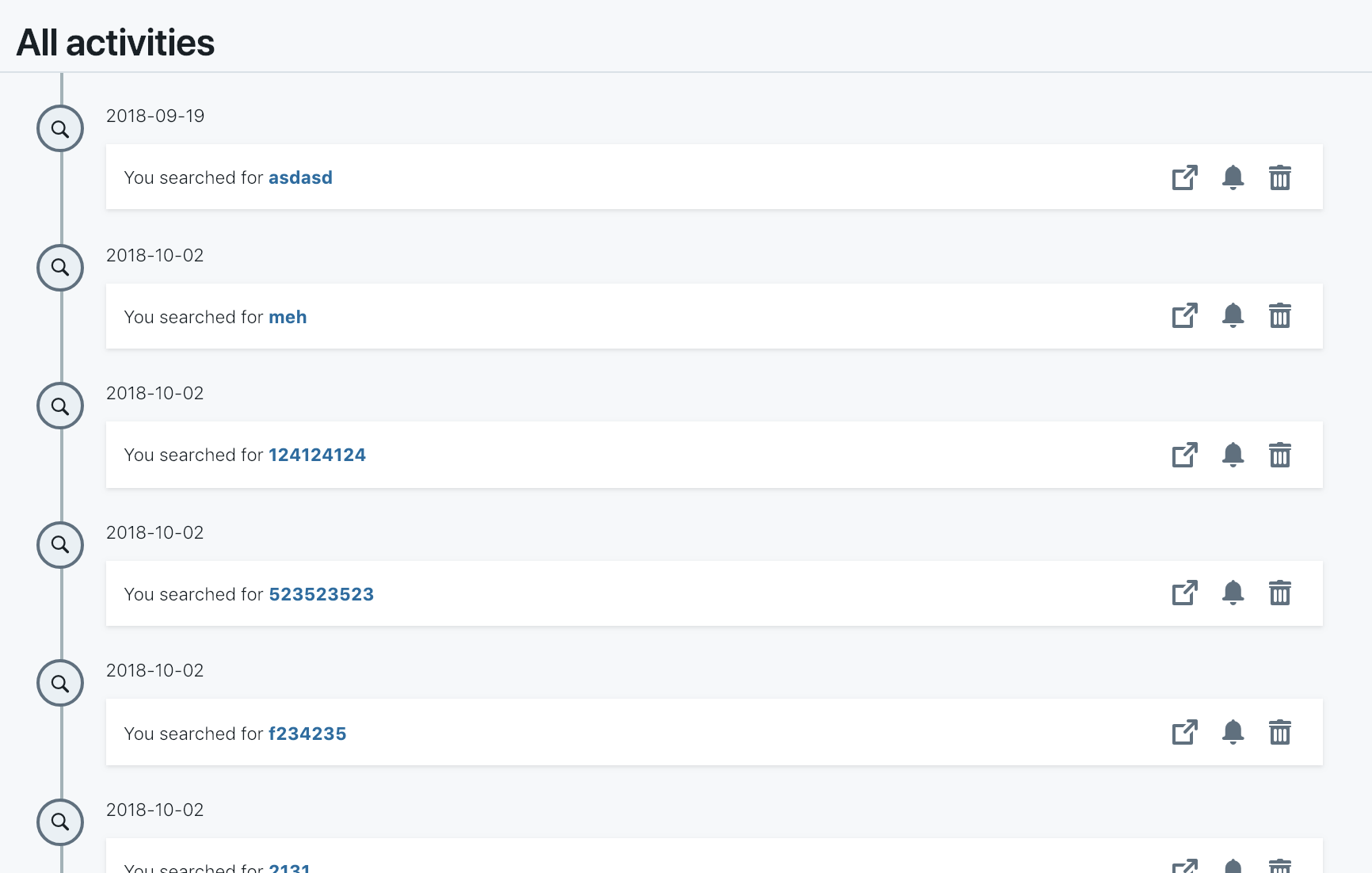Image resolution: width=1372 pixels, height=873 pixels.
Task: Delete the meh search activity entry
Action: [1281, 316]
